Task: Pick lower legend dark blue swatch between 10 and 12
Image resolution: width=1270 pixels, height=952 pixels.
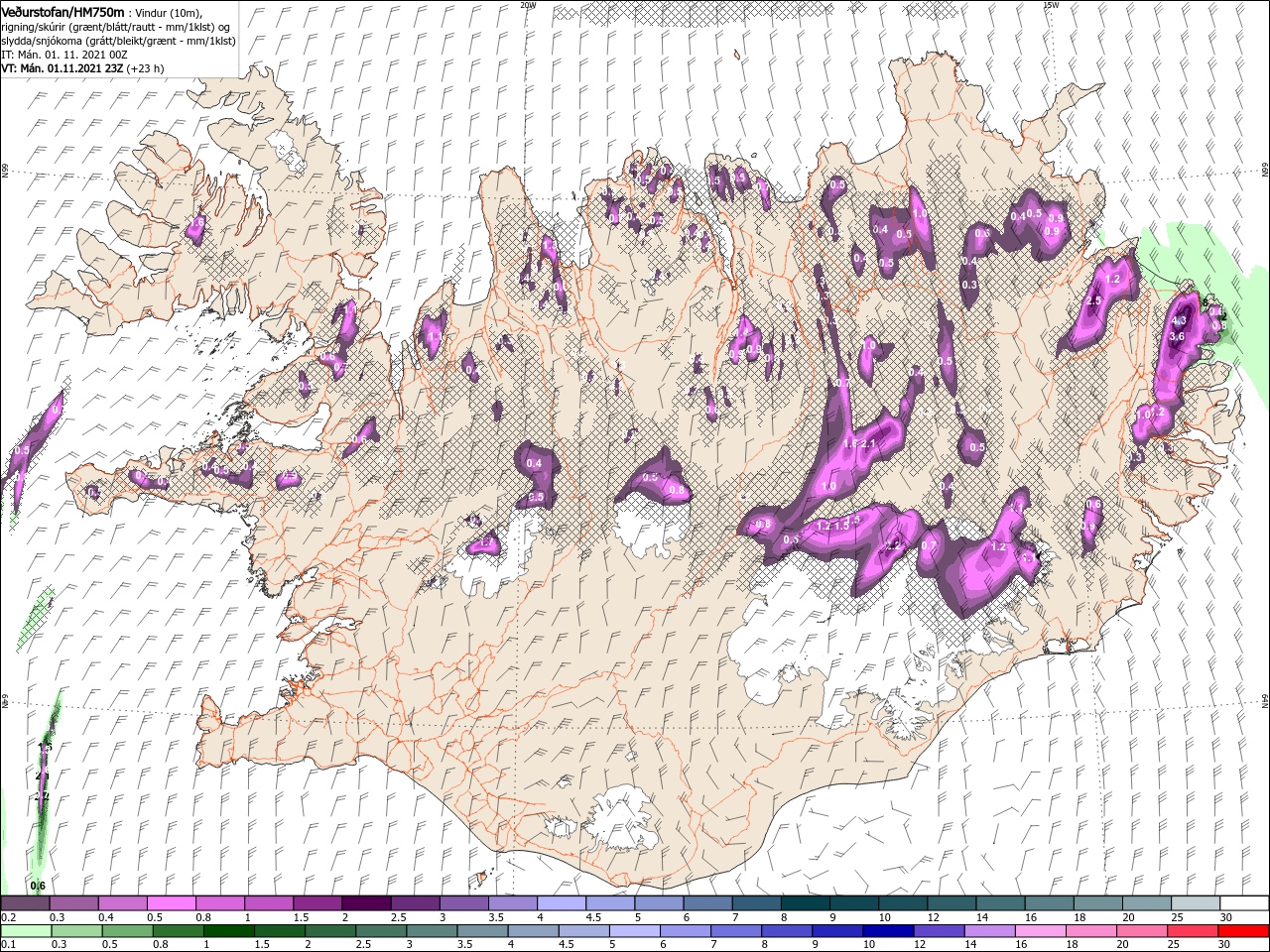Action: point(887,931)
